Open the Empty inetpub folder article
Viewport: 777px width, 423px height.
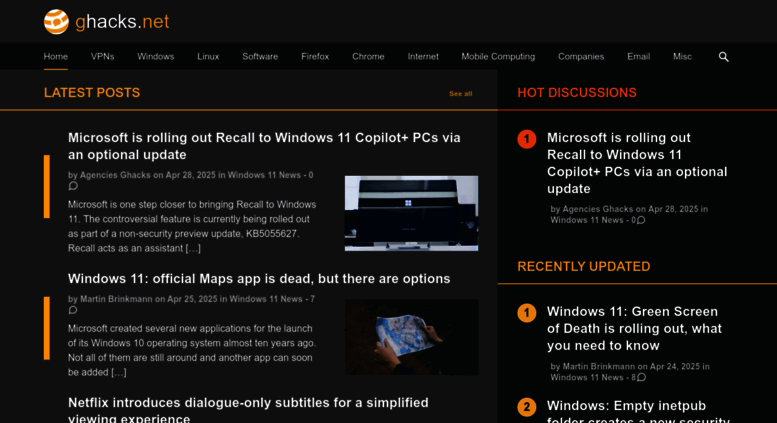638,411
